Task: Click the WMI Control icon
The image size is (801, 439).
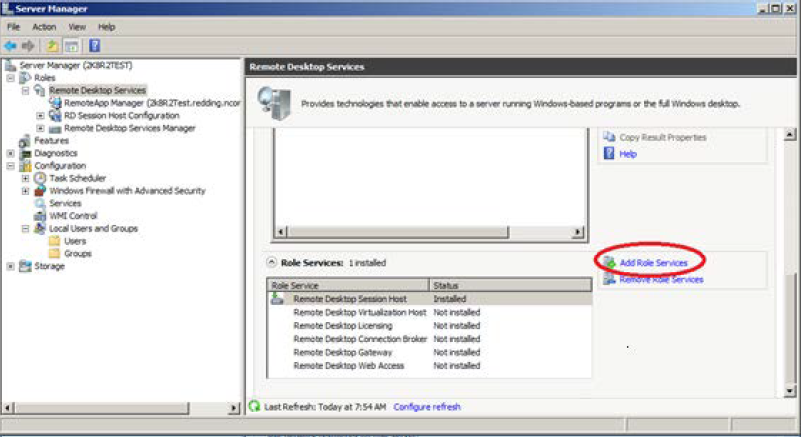Action: click(x=40, y=216)
